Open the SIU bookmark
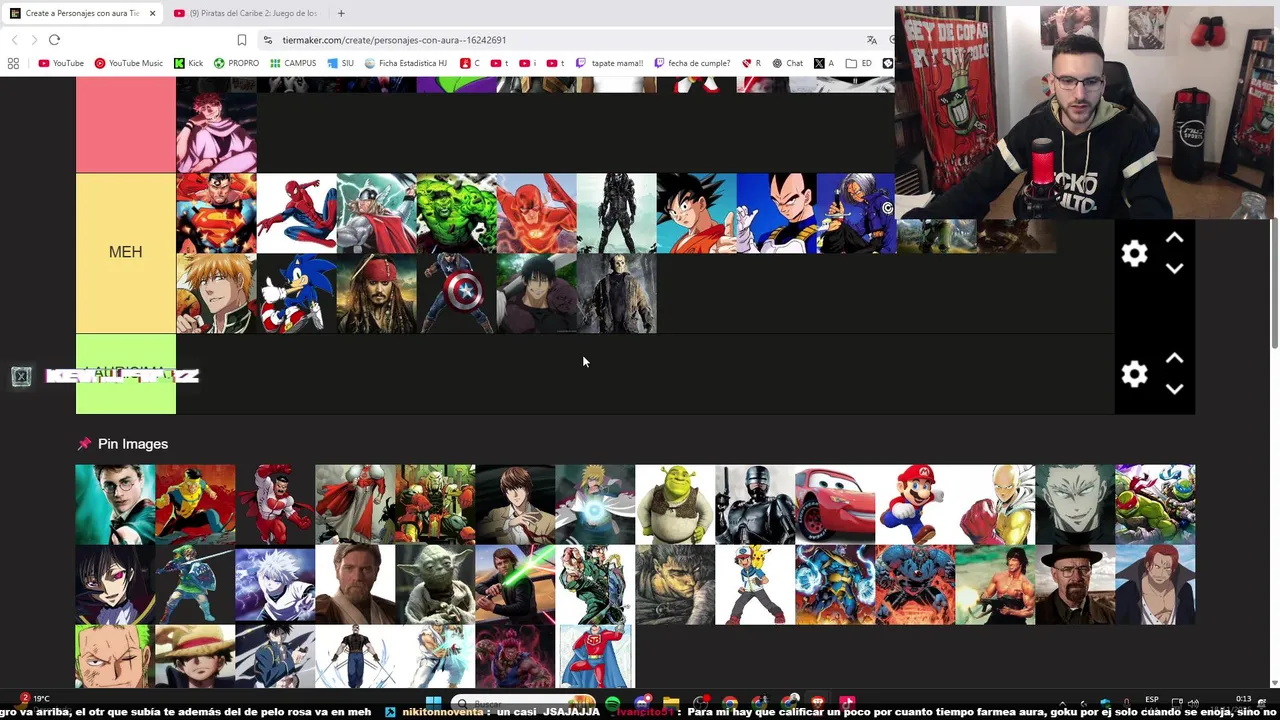The width and height of the screenshot is (1280, 720). [x=340, y=63]
